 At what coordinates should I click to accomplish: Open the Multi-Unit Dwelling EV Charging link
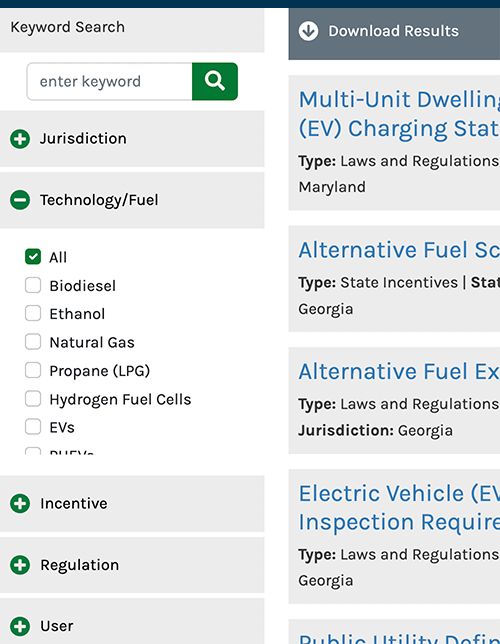[x=399, y=114]
